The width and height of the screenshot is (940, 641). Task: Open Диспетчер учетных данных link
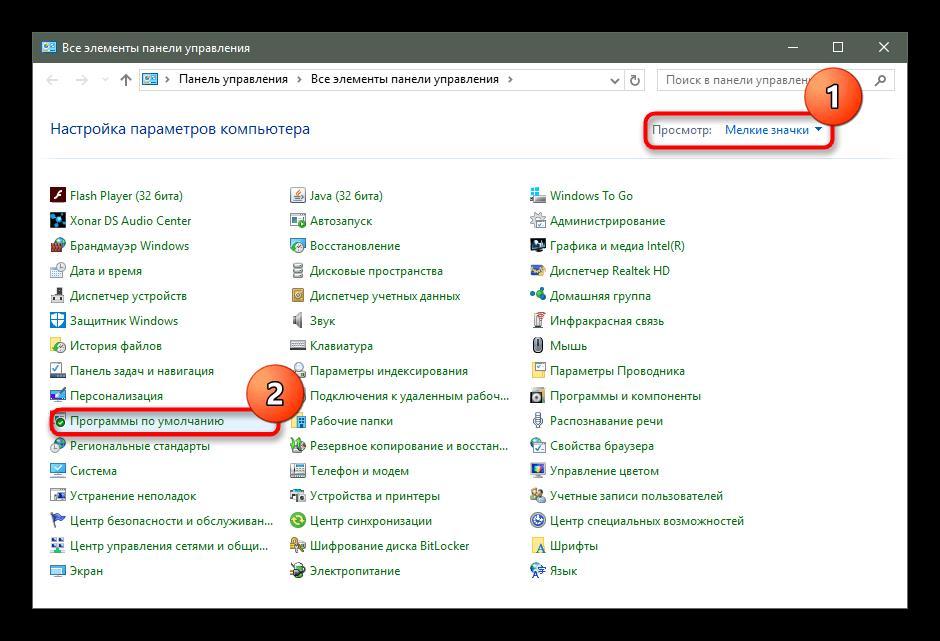coord(385,296)
